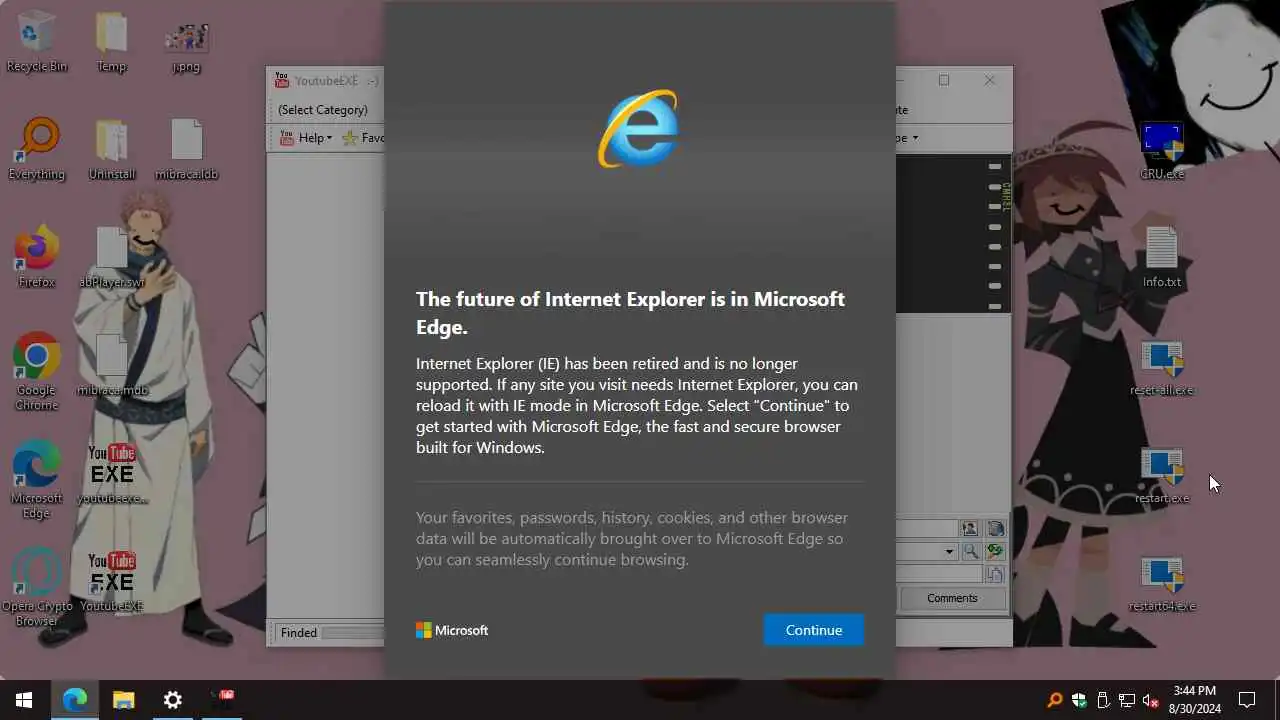Screen dimensions: 1280x720
Task: Select the GRU.exe desktop icon
Action: [1162, 150]
